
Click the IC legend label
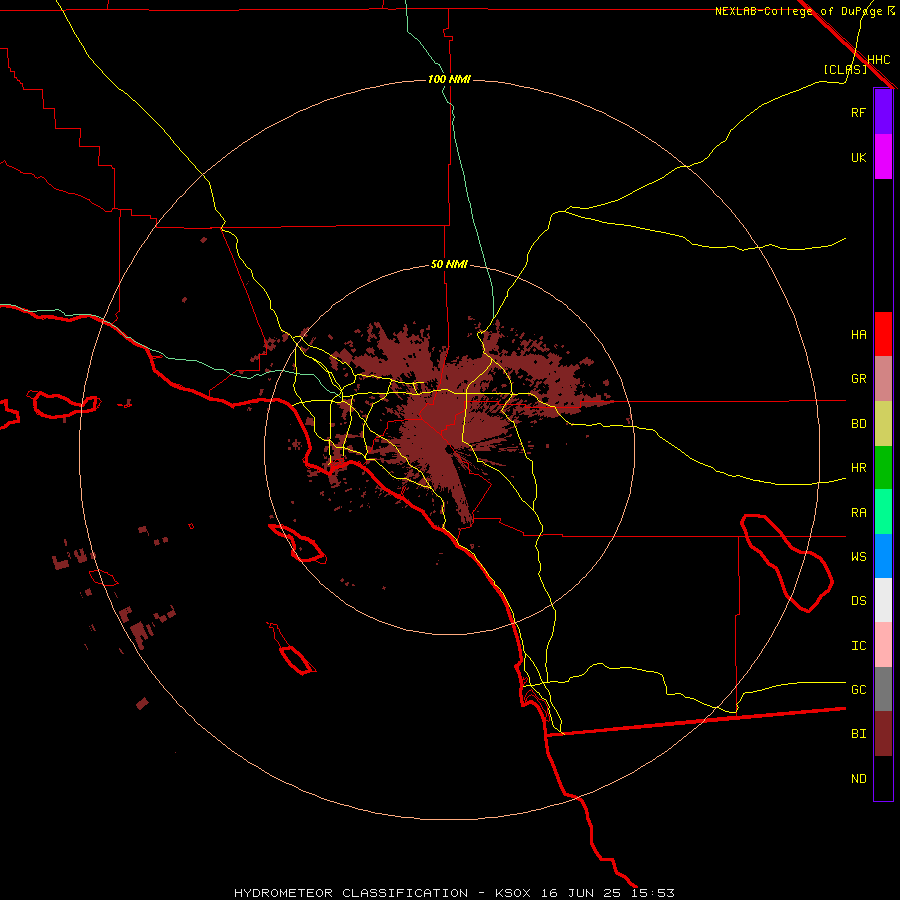(858, 646)
